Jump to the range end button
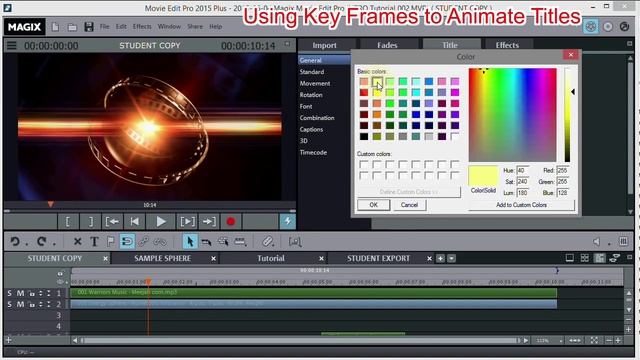This screenshot has height=360, width=640. 209,222
